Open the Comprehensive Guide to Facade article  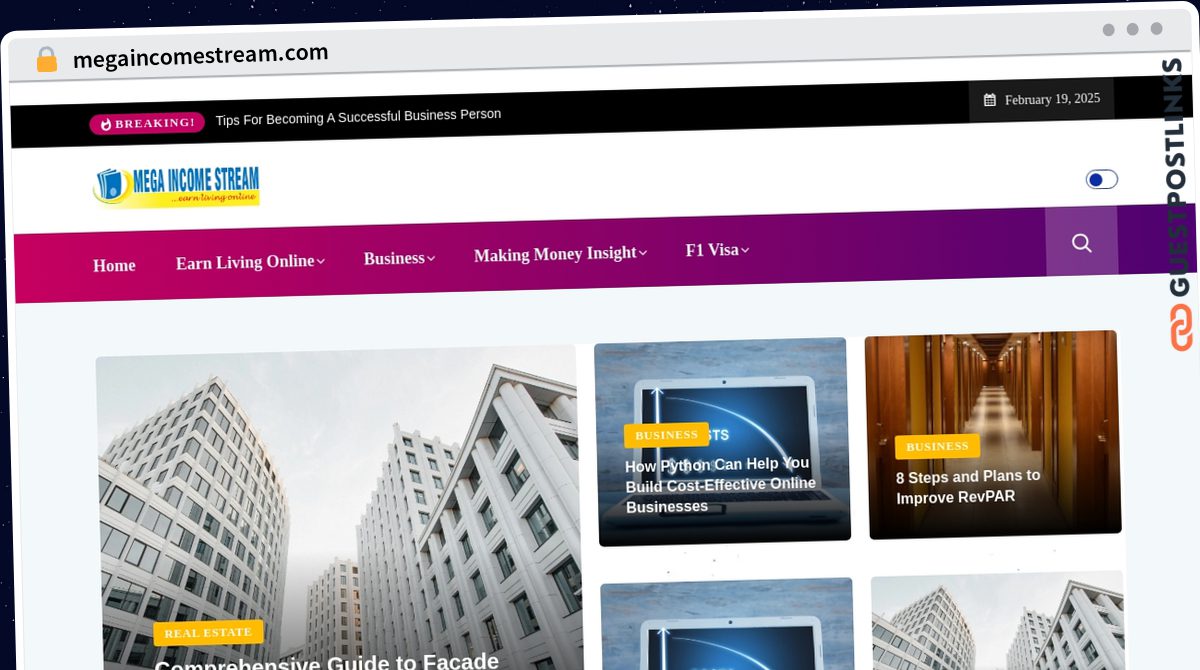click(327, 662)
